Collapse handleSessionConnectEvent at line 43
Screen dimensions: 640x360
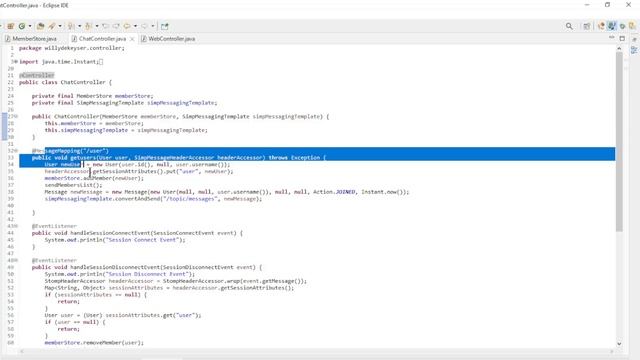tap(16, 226)
